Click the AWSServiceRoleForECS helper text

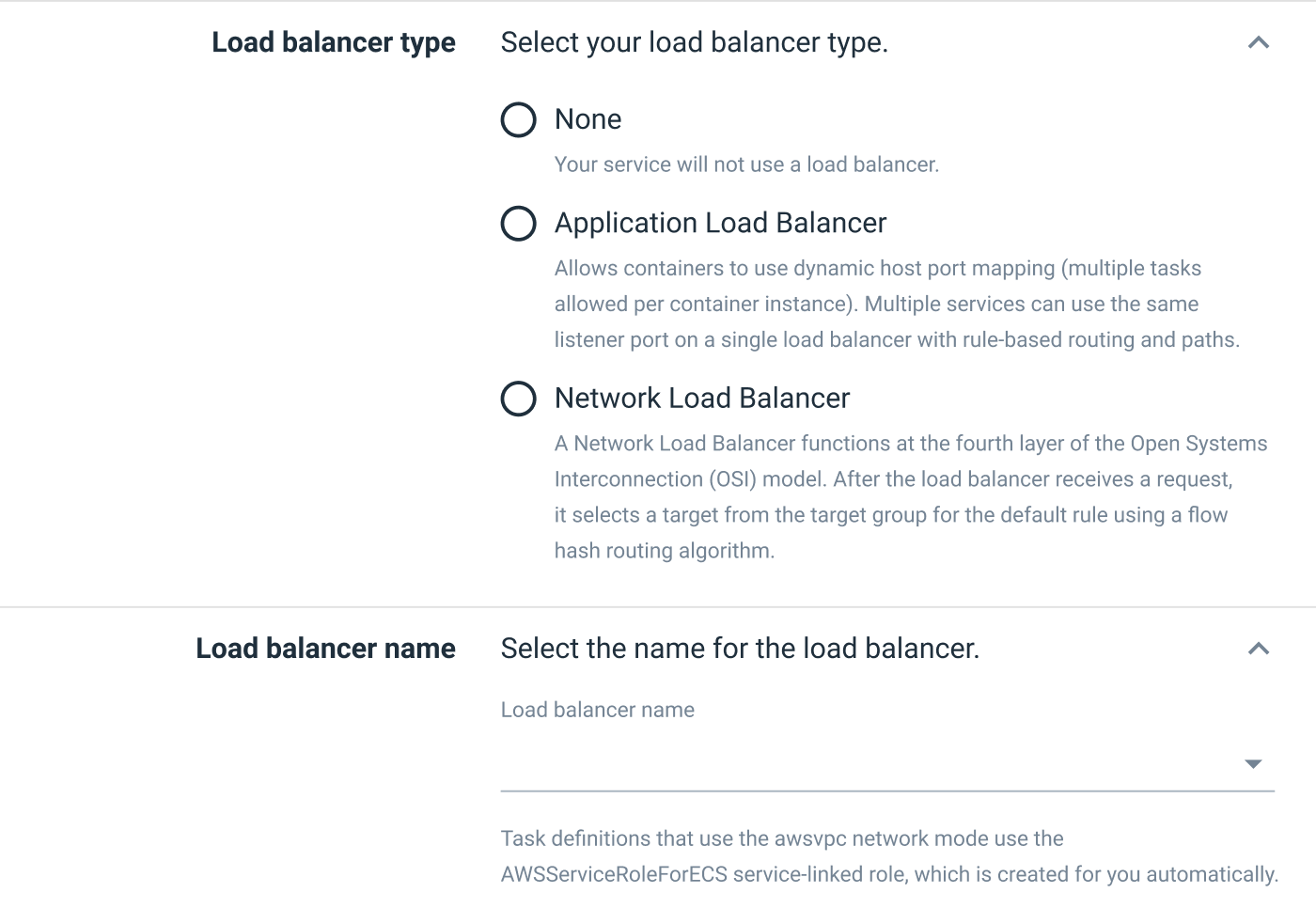[x=888, y=874]
